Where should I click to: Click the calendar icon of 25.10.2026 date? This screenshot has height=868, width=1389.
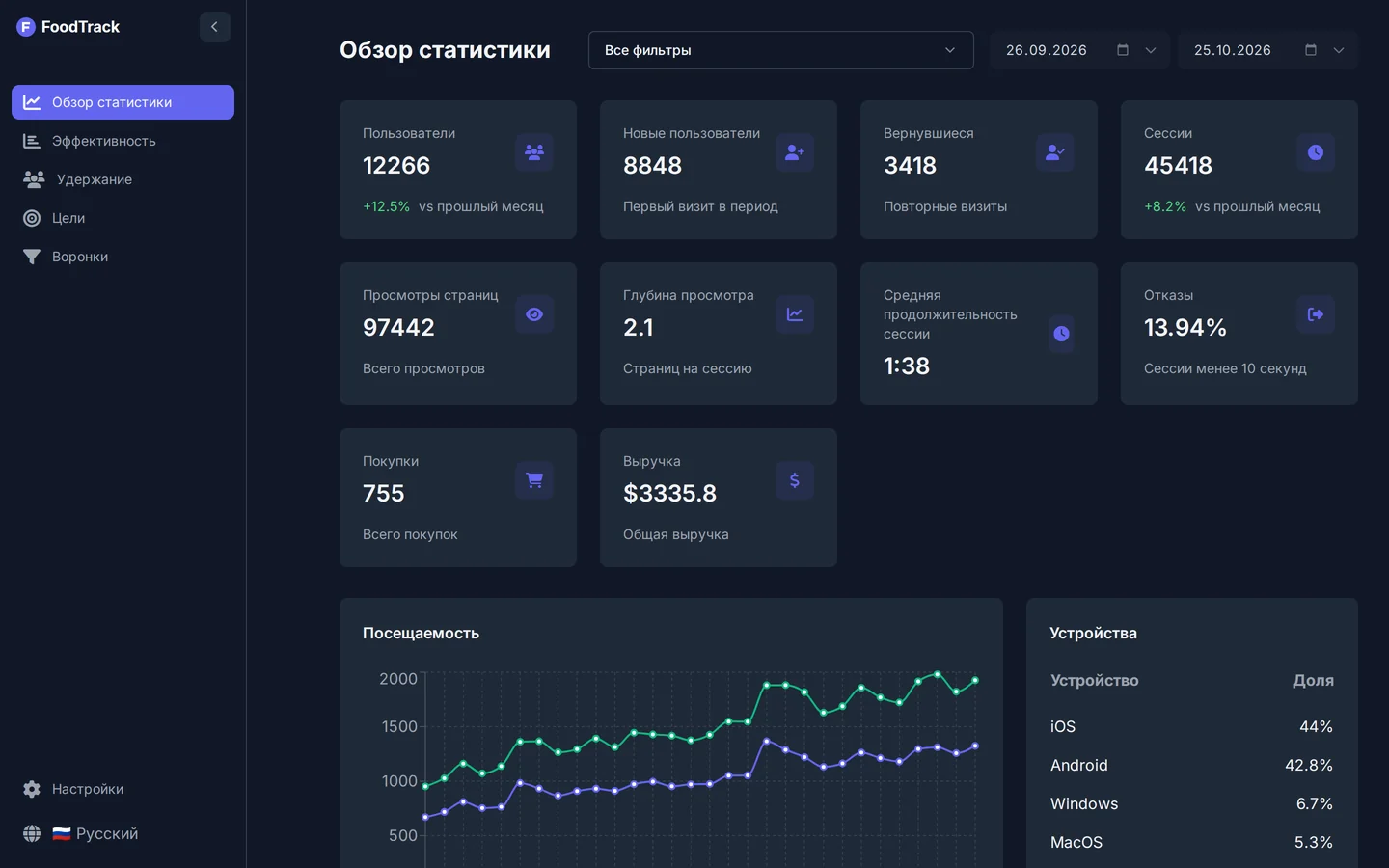tap(1311, 50)
